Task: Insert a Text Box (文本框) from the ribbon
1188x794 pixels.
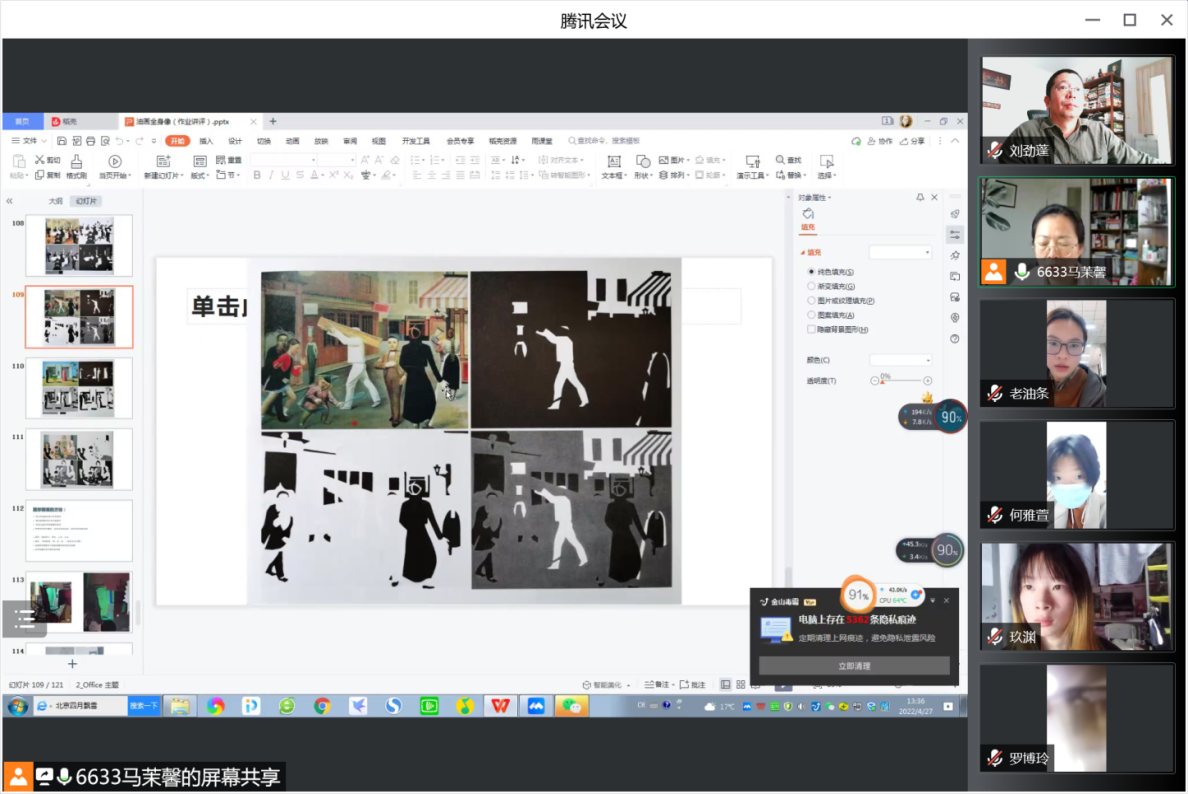Action: 613,161
